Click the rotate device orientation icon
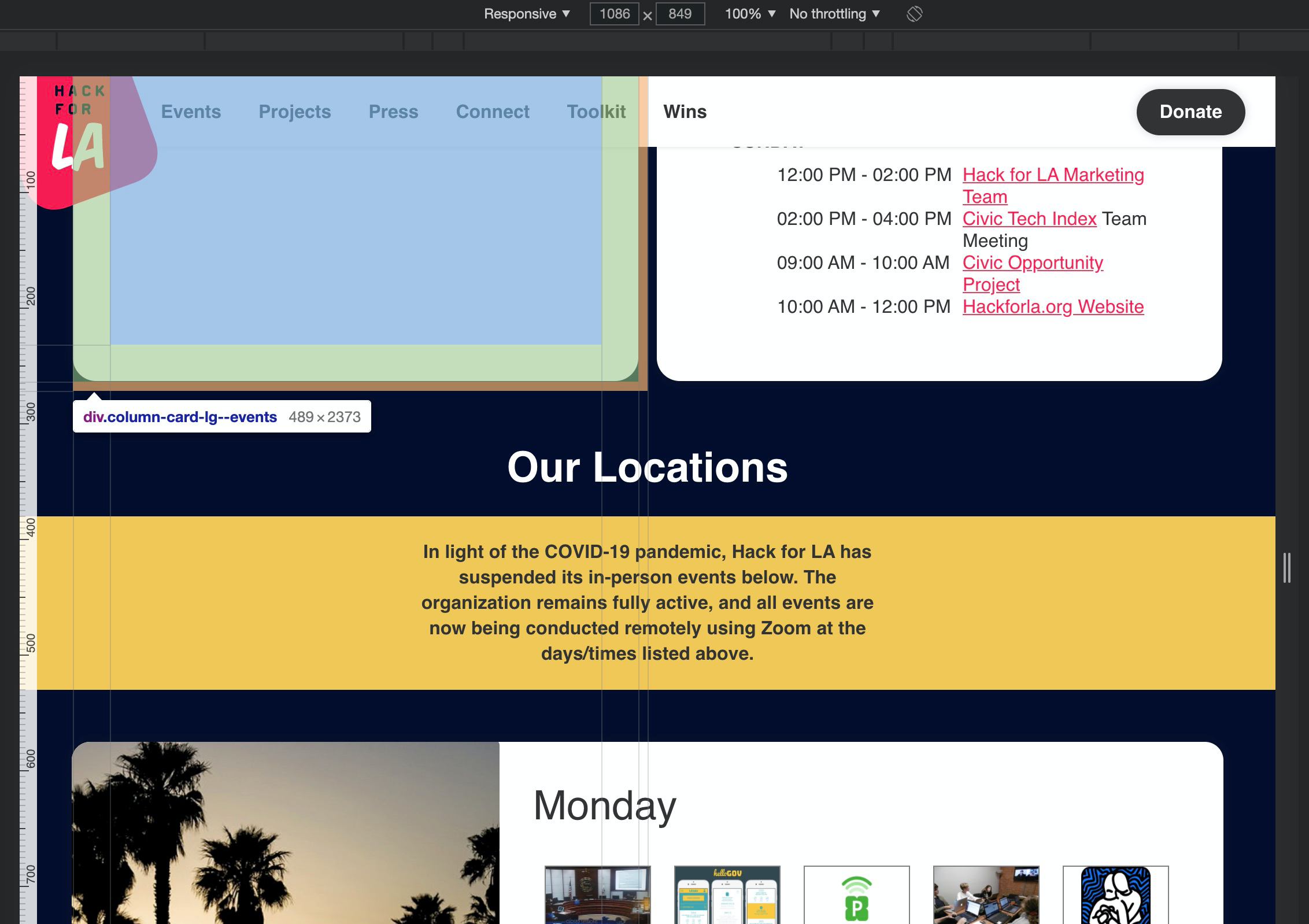The height and width of the screenshot is (924, 1309). [x=914, y=14]
